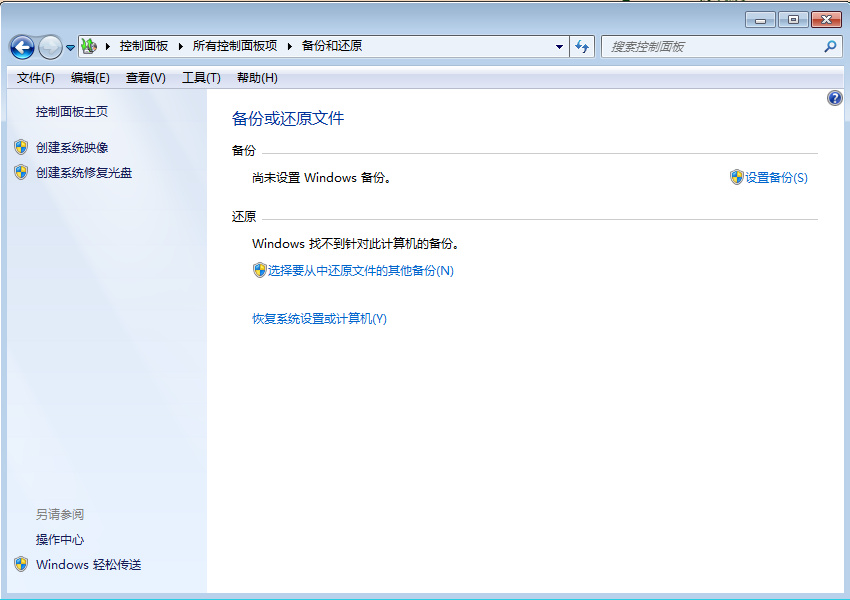Open 创建系统映像 link
Screen dimensions: 850x600
click(72, 147)
